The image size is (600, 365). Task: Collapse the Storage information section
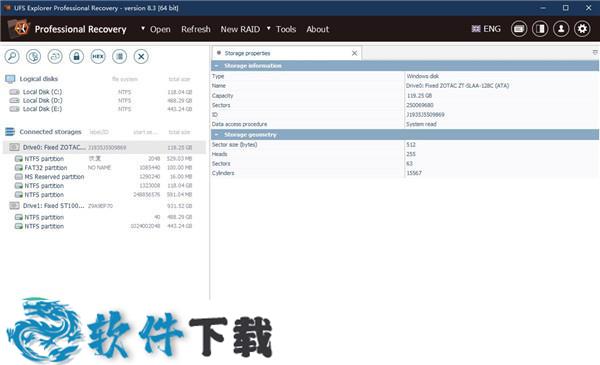pyautogui.click(x=217, y=66)
